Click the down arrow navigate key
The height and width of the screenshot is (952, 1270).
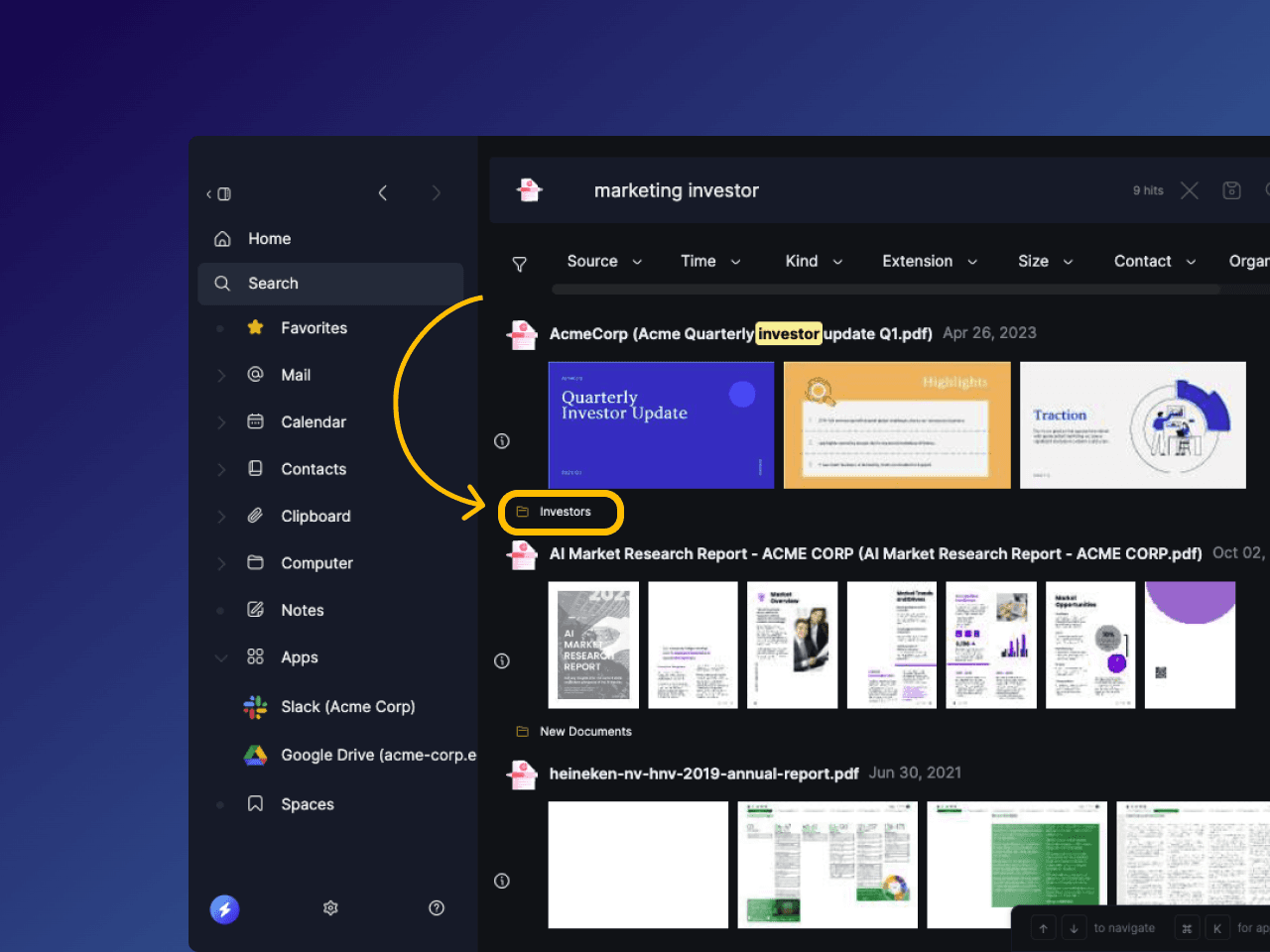tap(1074, 928)
